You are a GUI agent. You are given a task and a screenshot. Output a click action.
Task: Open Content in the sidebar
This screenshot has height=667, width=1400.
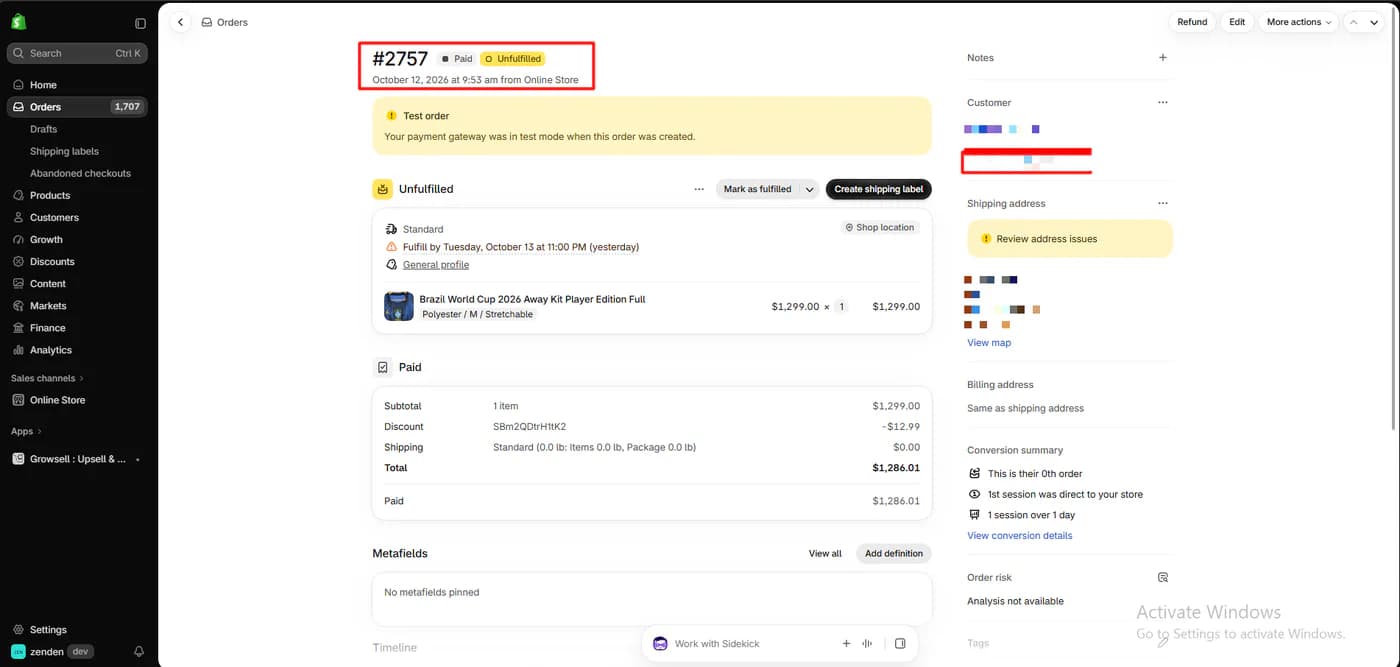(48, 284)
